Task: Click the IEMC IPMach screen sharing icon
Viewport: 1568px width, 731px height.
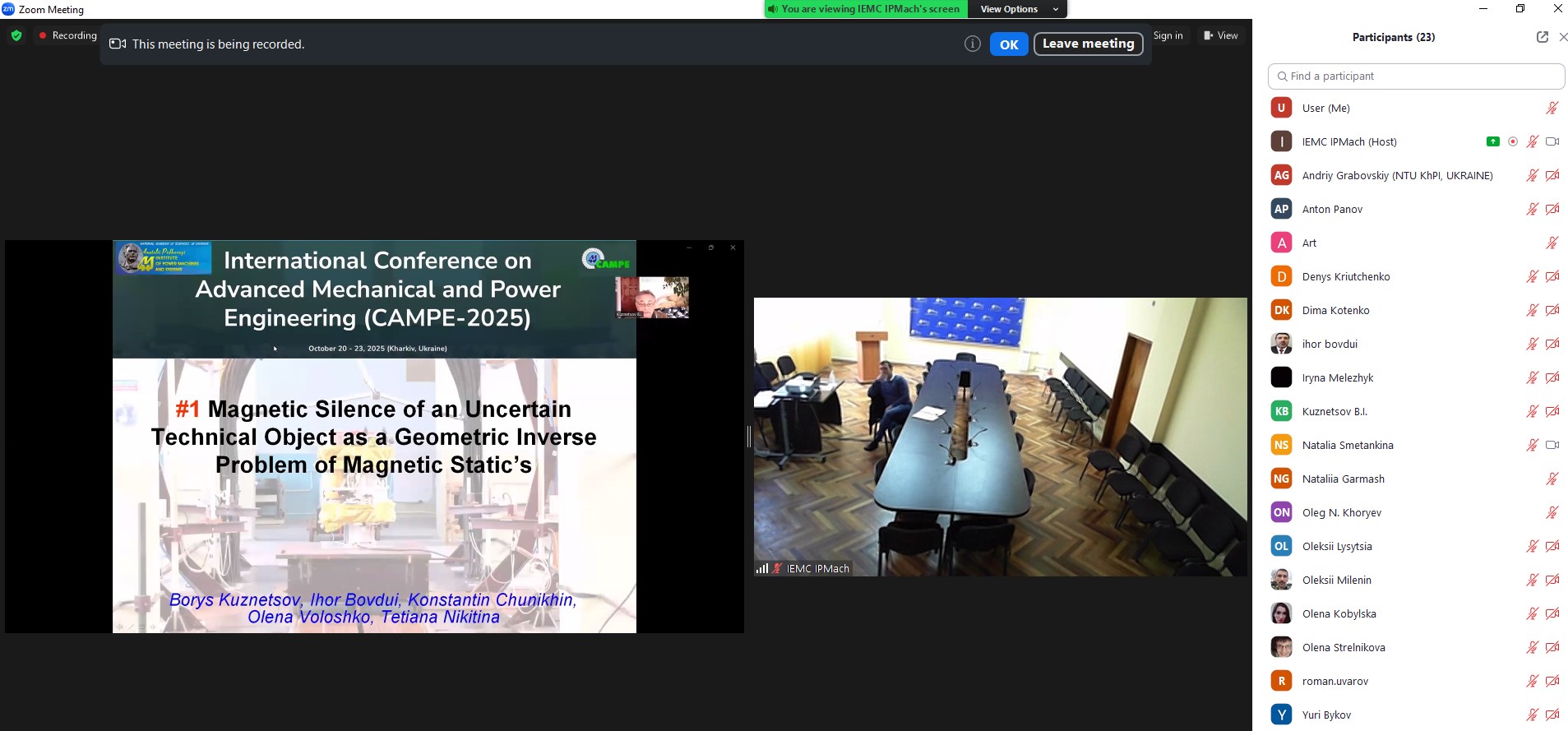Action: [x=1492, y=141]
